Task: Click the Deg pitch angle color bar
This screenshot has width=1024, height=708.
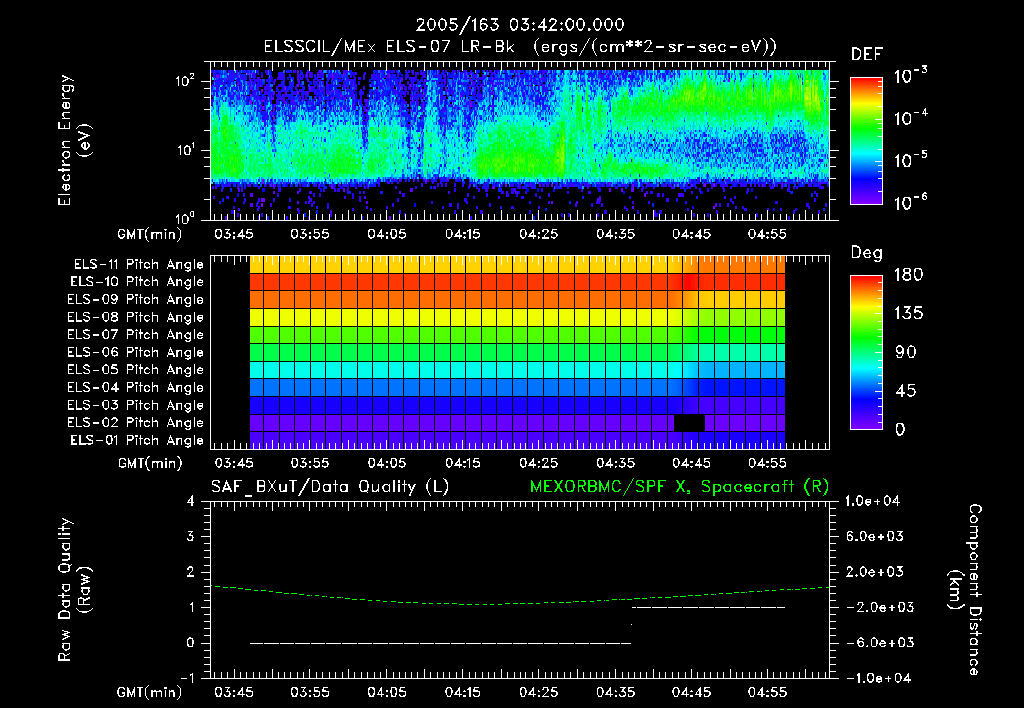Action: click(x=865, y=353)
